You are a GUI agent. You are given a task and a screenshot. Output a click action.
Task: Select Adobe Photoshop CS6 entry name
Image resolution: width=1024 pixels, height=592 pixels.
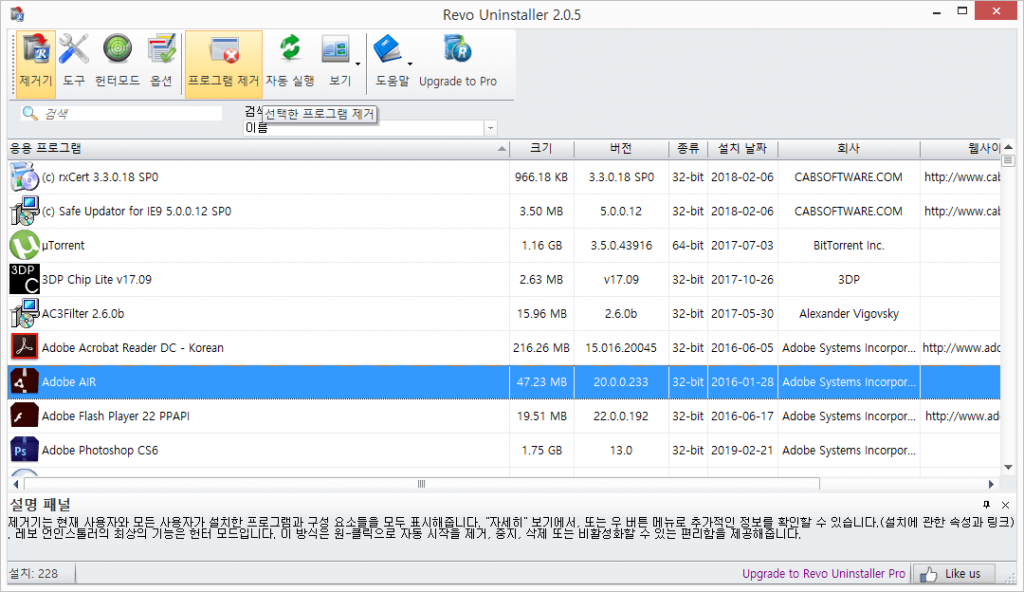(100, 450)
